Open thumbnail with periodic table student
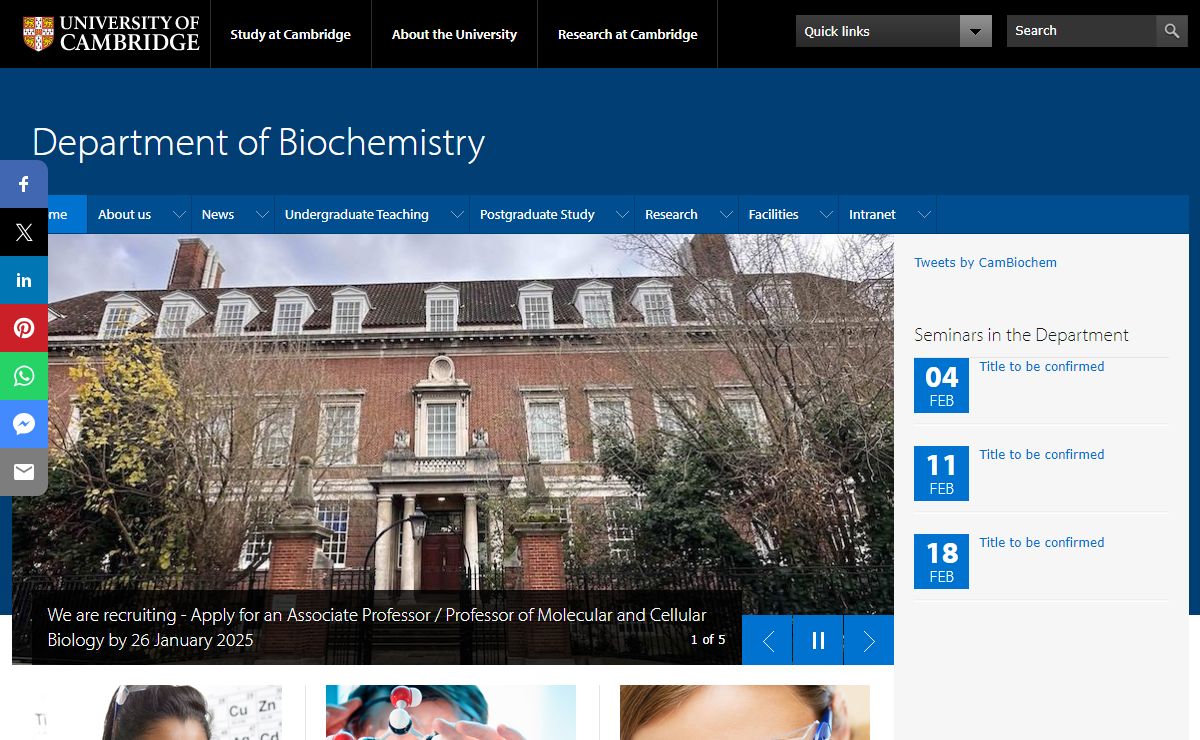 [x=157, y=712]
